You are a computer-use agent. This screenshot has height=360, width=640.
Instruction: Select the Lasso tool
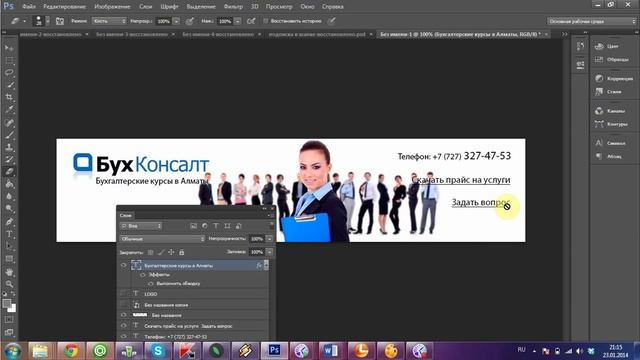[9, 73]
